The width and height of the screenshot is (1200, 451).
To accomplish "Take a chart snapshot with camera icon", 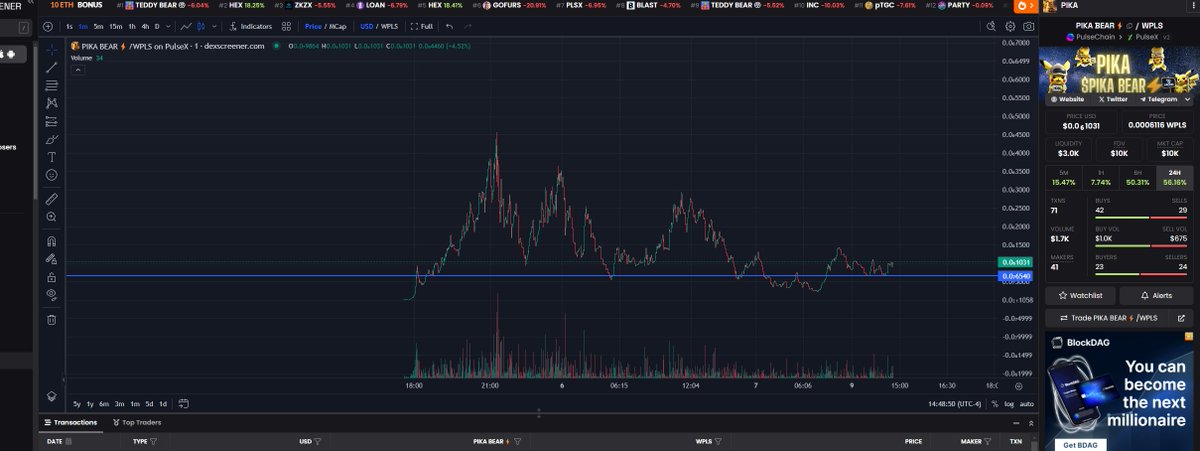I will coord(1027,27).
